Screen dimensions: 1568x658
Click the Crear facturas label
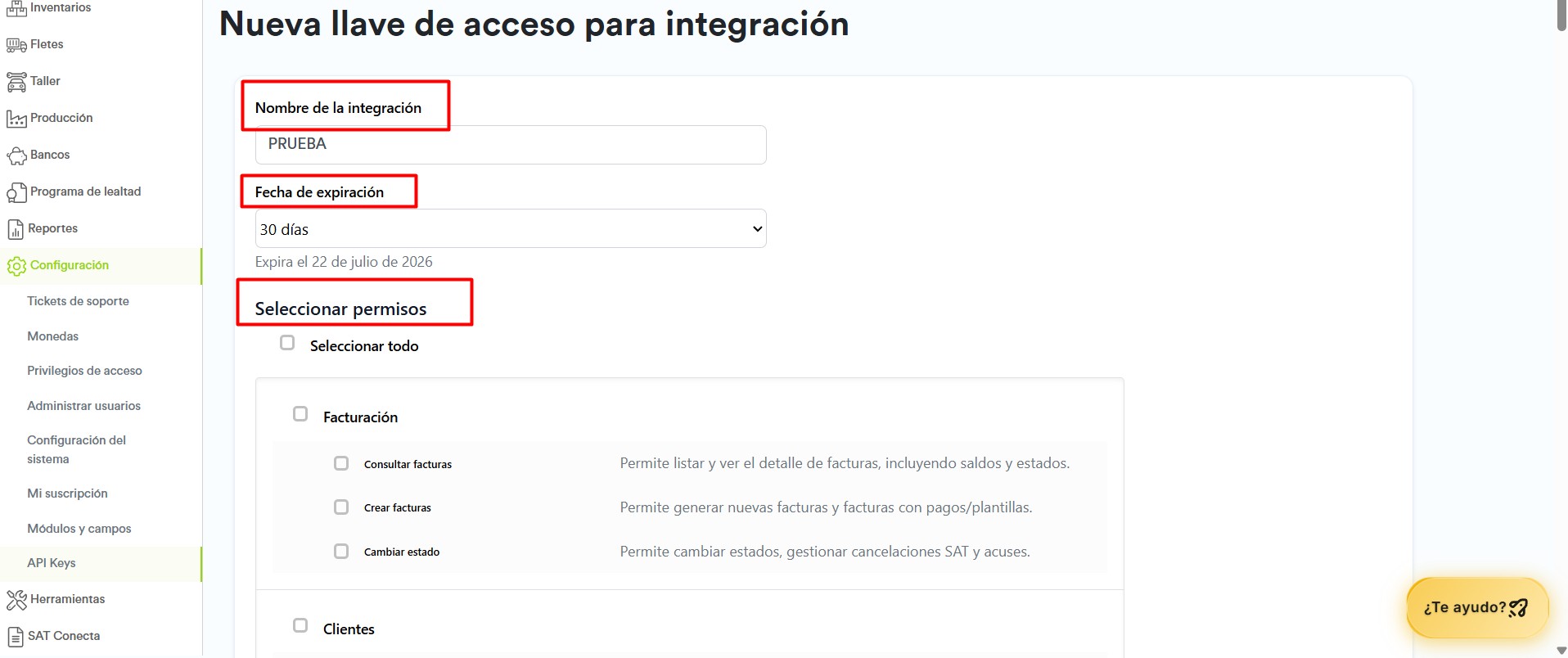(397, 507)
